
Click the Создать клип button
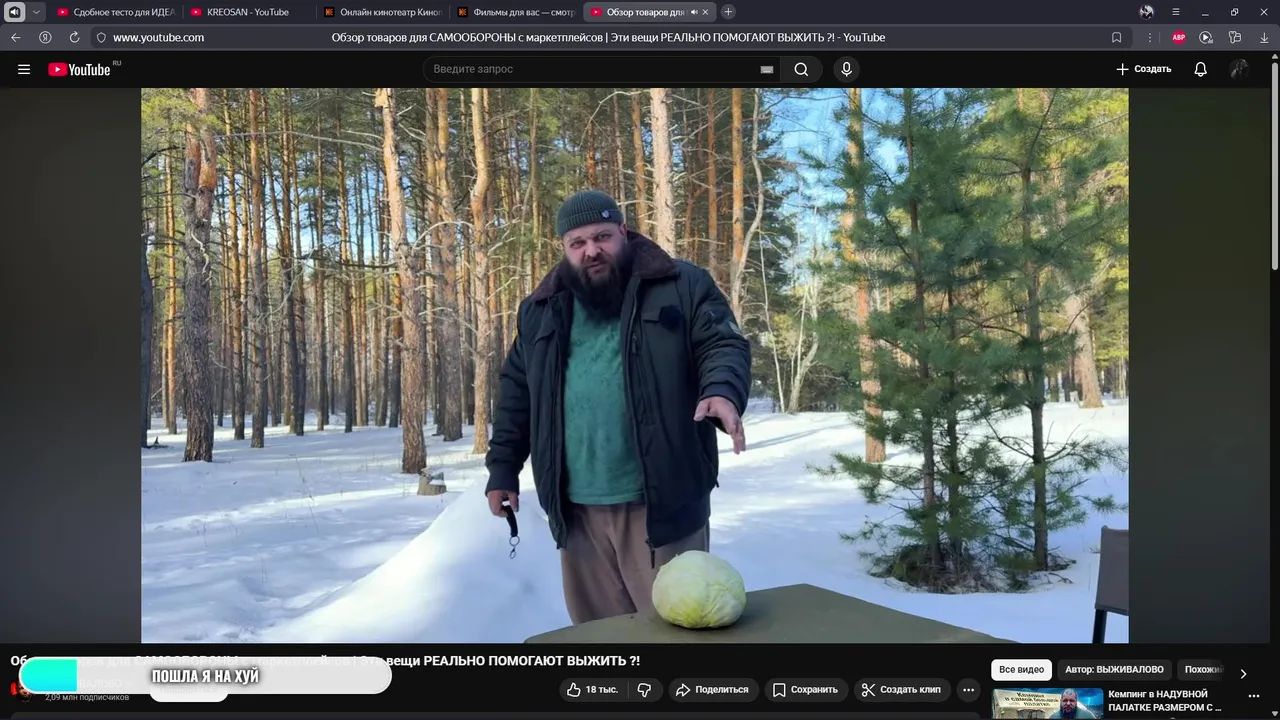point(901,690)
